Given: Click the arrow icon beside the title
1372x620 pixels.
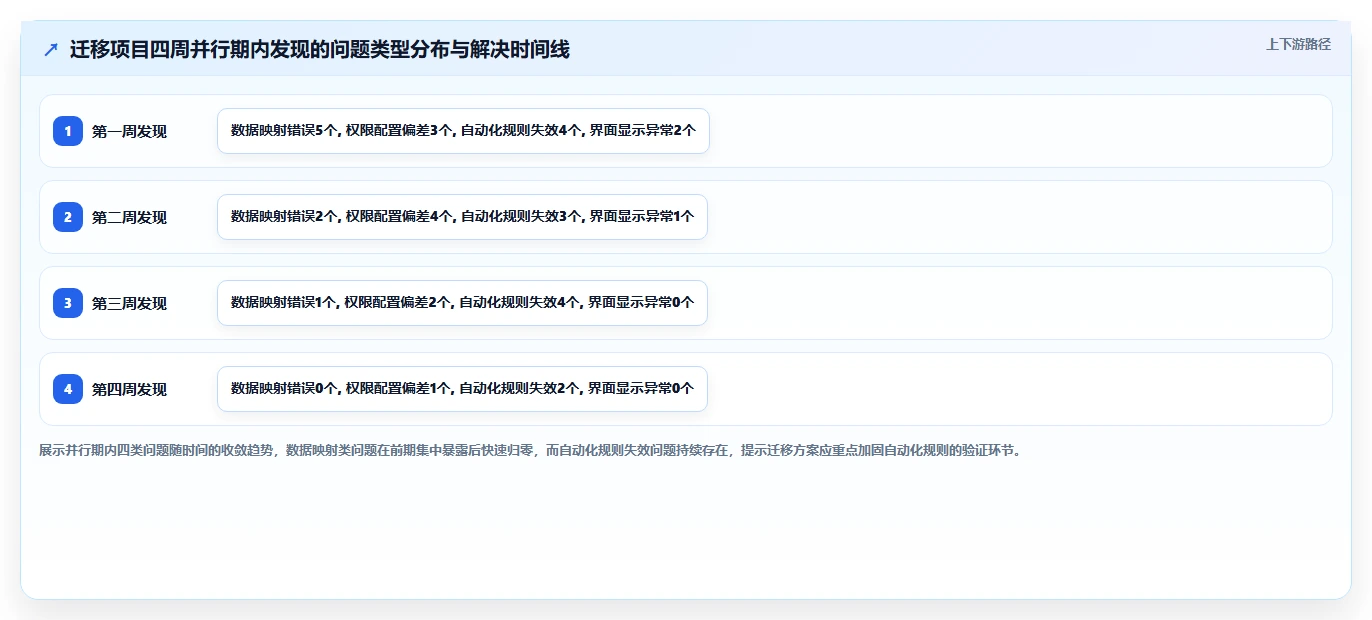Looking at the screenshot, I should click(x=51, y=50).
